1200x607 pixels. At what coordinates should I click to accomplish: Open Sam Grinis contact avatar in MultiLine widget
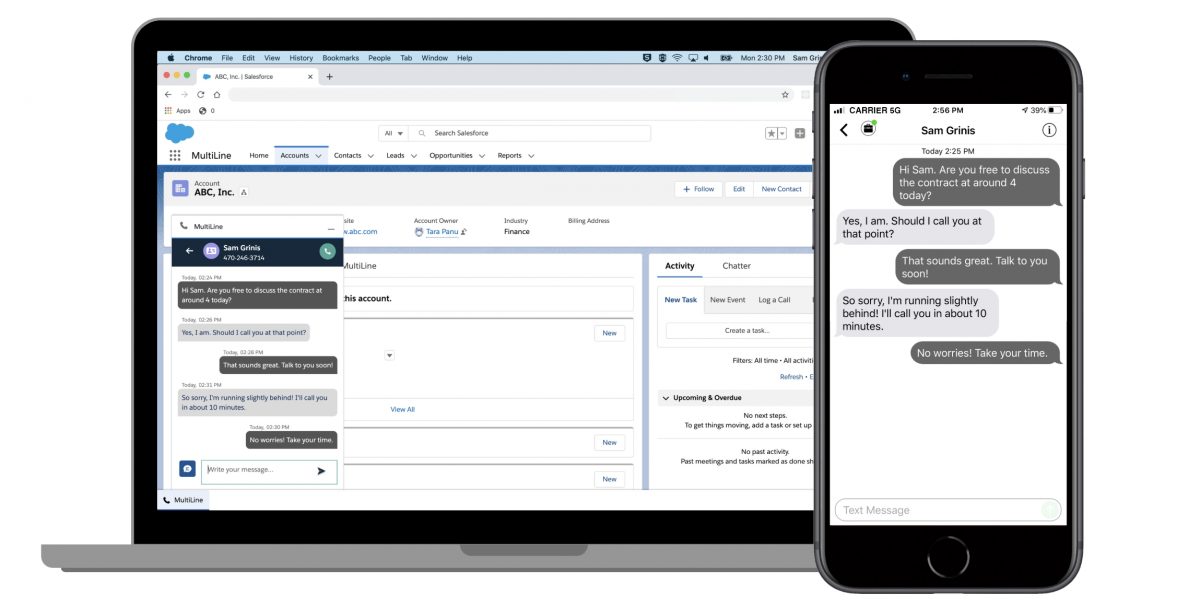coord(211,251)
